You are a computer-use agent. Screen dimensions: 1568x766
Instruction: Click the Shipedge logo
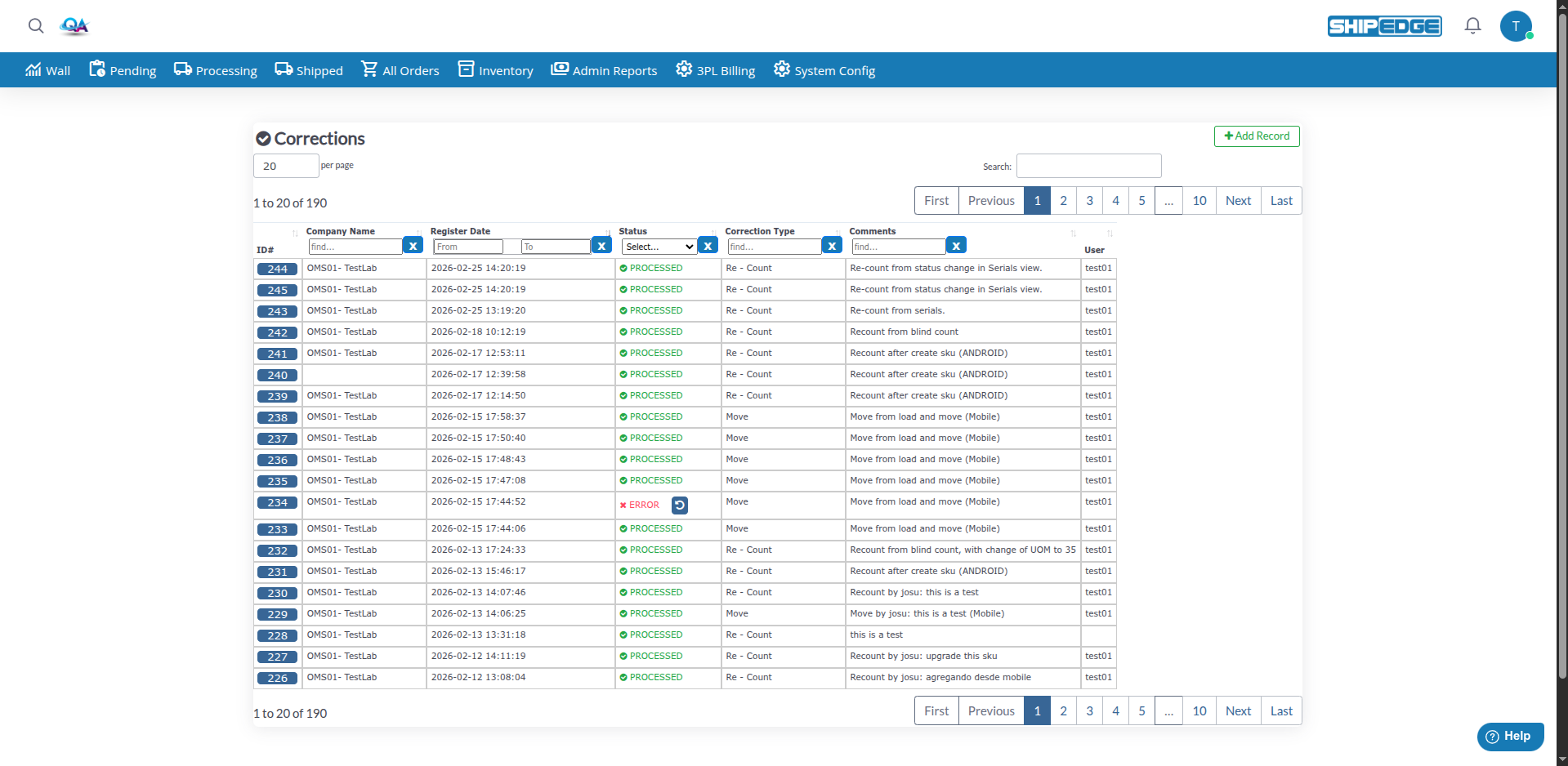[x=1384, y=26]
